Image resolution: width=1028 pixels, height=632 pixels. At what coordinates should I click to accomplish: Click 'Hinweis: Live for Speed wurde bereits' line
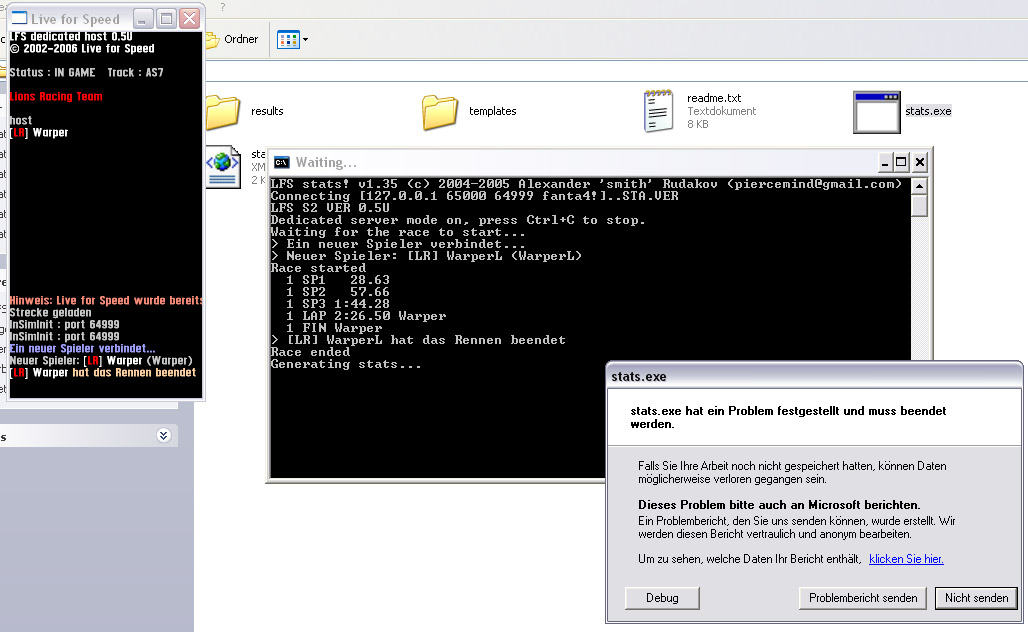pyautogui.click(x=106, y=300)
